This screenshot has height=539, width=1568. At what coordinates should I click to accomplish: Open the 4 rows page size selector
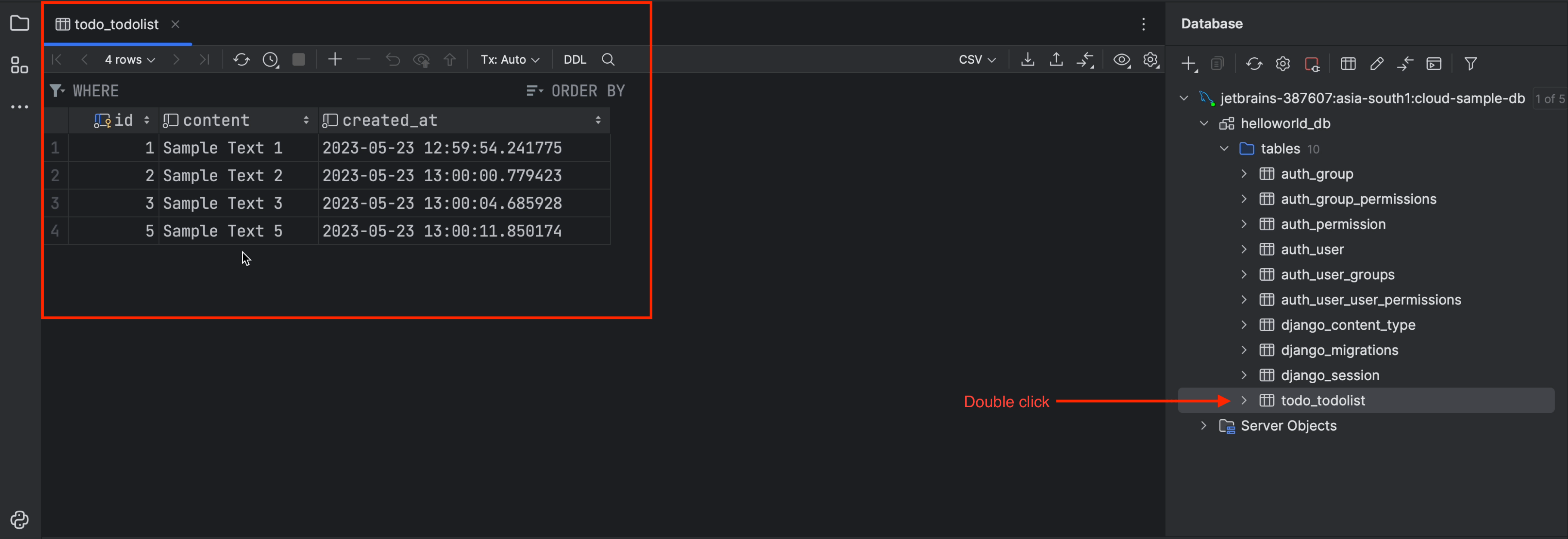(130, 60)
